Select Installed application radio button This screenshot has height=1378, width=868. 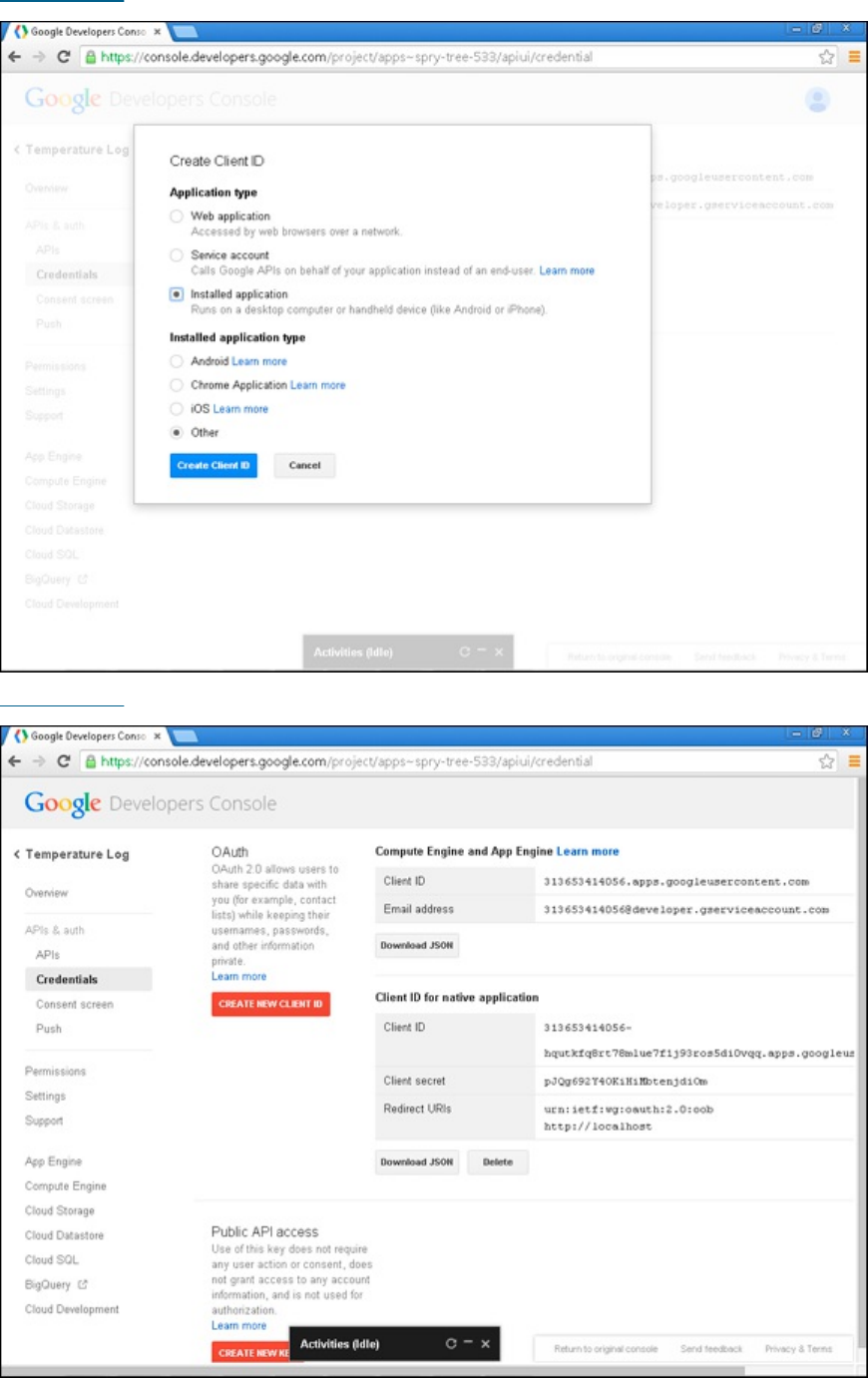pos(177,294)
